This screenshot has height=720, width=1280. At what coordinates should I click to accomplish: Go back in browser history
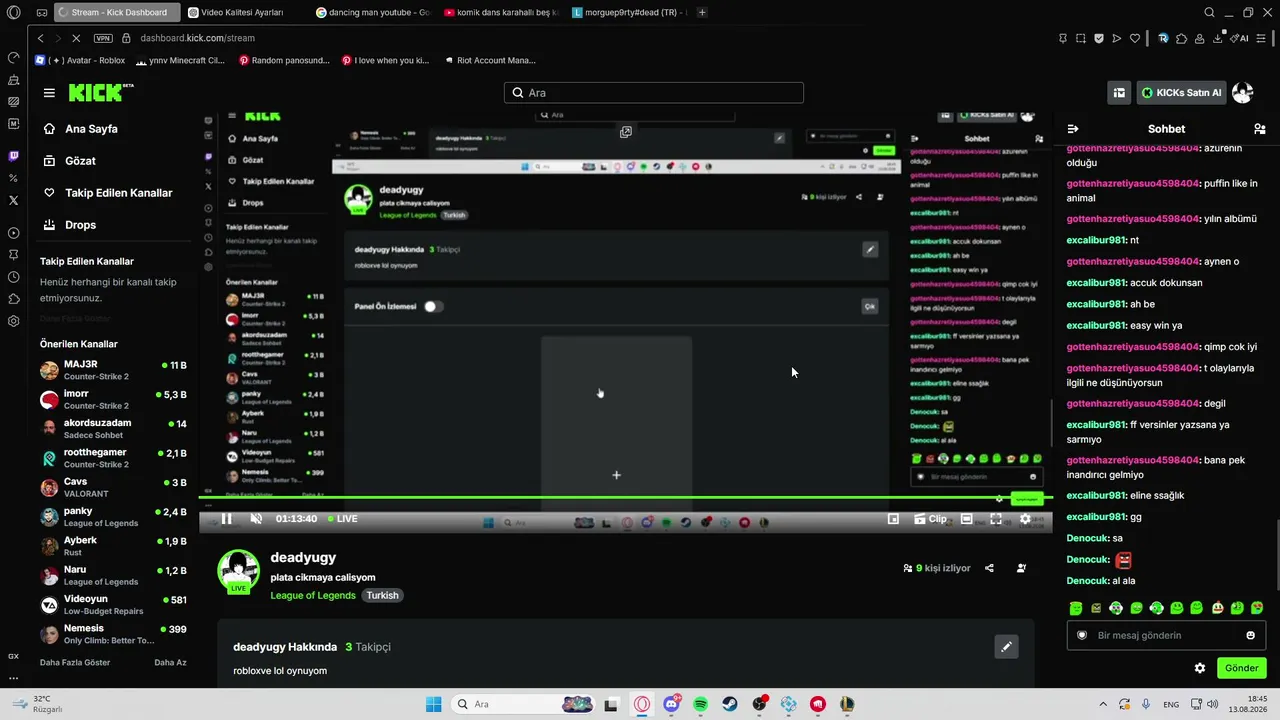(40, 38)
